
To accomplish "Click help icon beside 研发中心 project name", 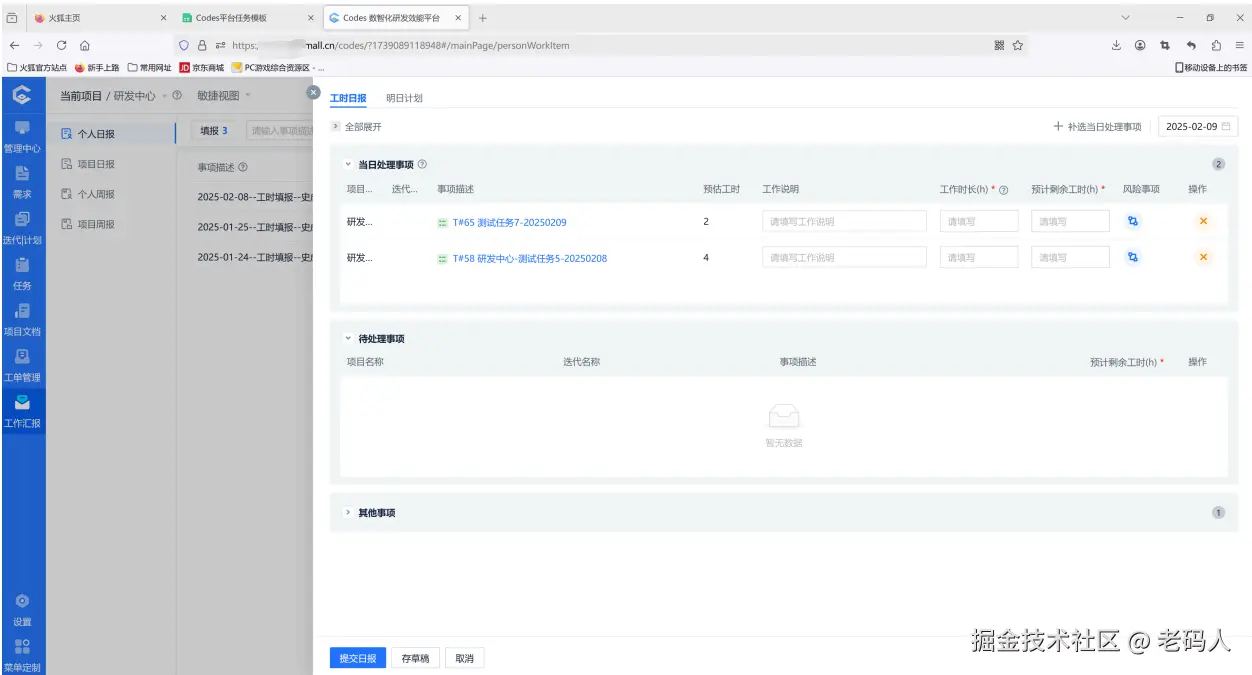I will (x=177, y=96).
